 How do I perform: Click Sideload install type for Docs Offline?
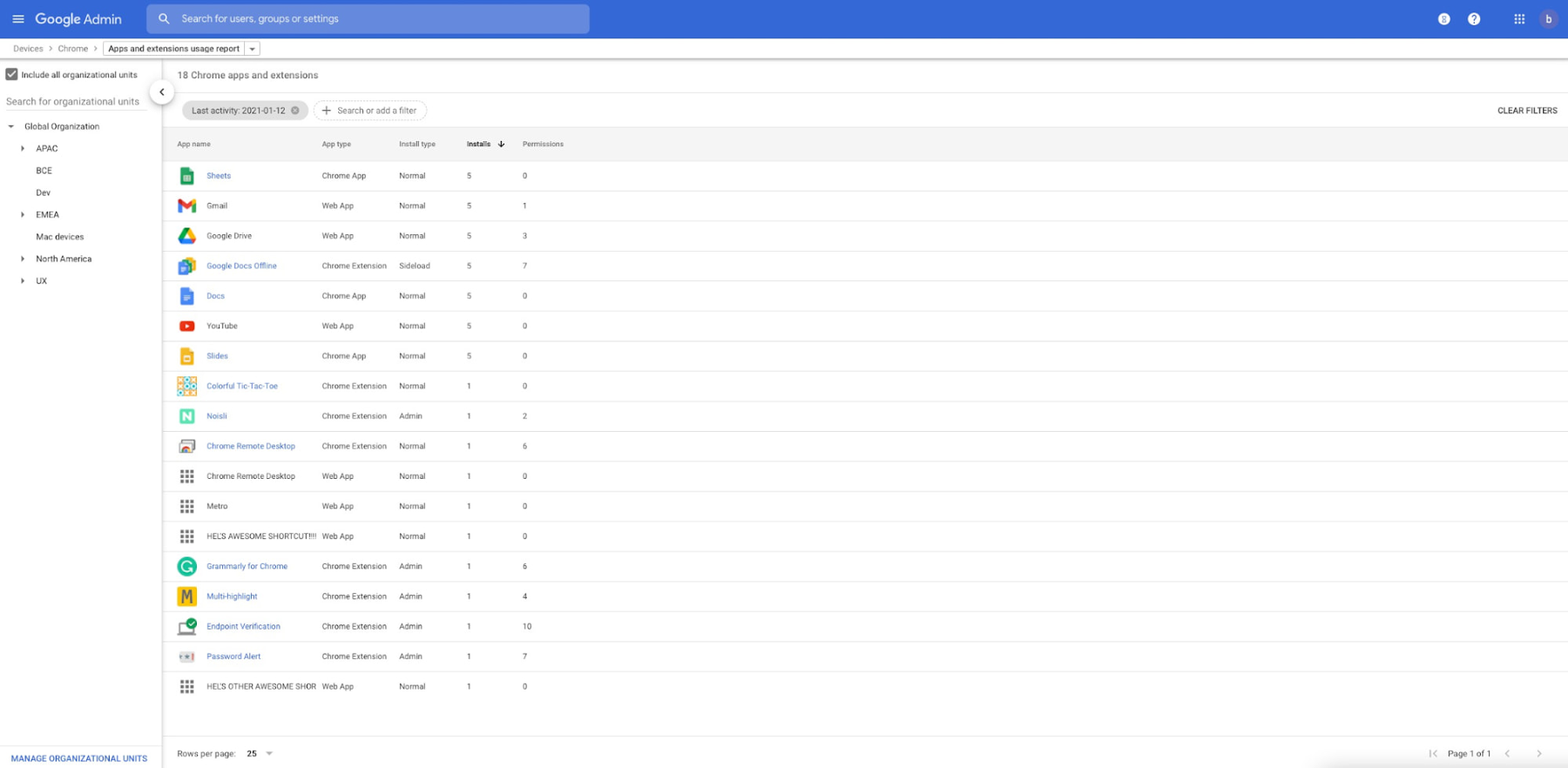tap(415, 266)
